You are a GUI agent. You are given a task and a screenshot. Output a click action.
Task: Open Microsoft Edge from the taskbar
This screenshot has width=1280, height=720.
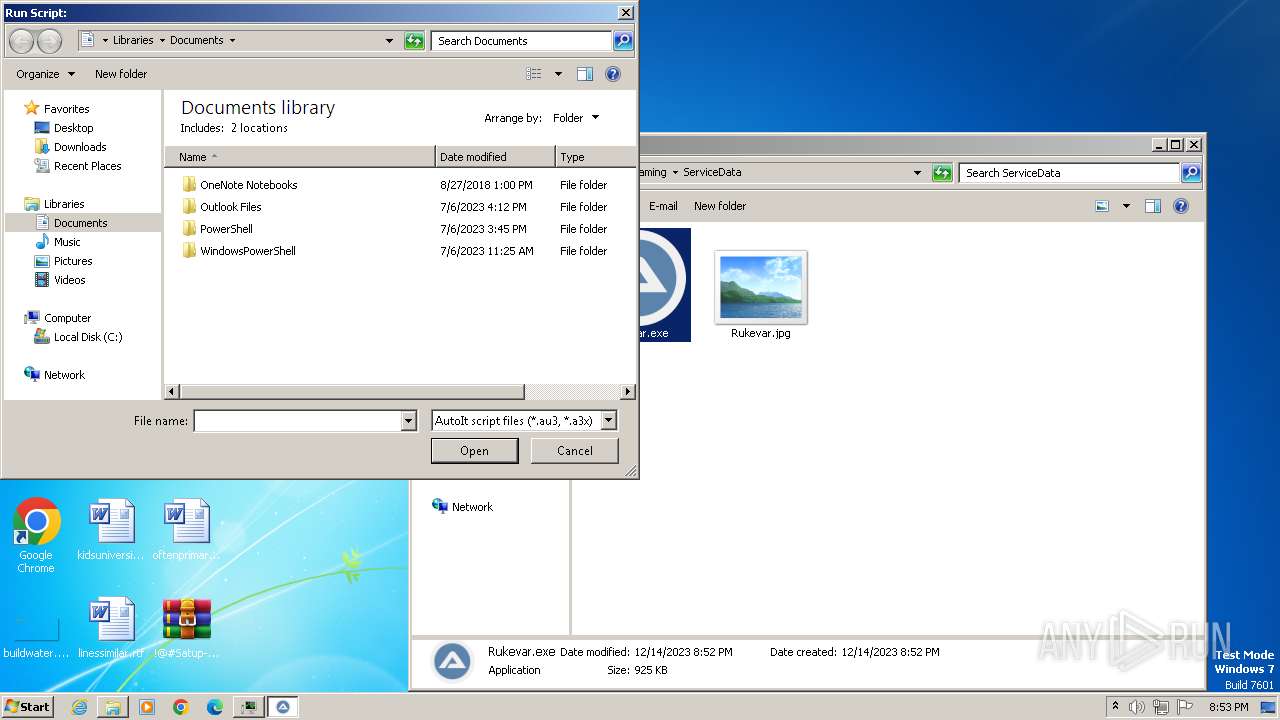coord(214,707)
